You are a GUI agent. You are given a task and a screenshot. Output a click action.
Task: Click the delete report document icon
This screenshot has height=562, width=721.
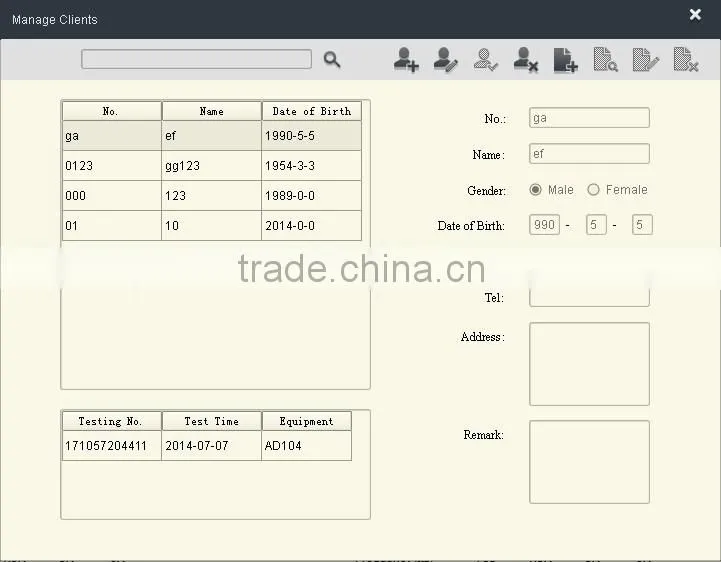[x=686, y=59]
